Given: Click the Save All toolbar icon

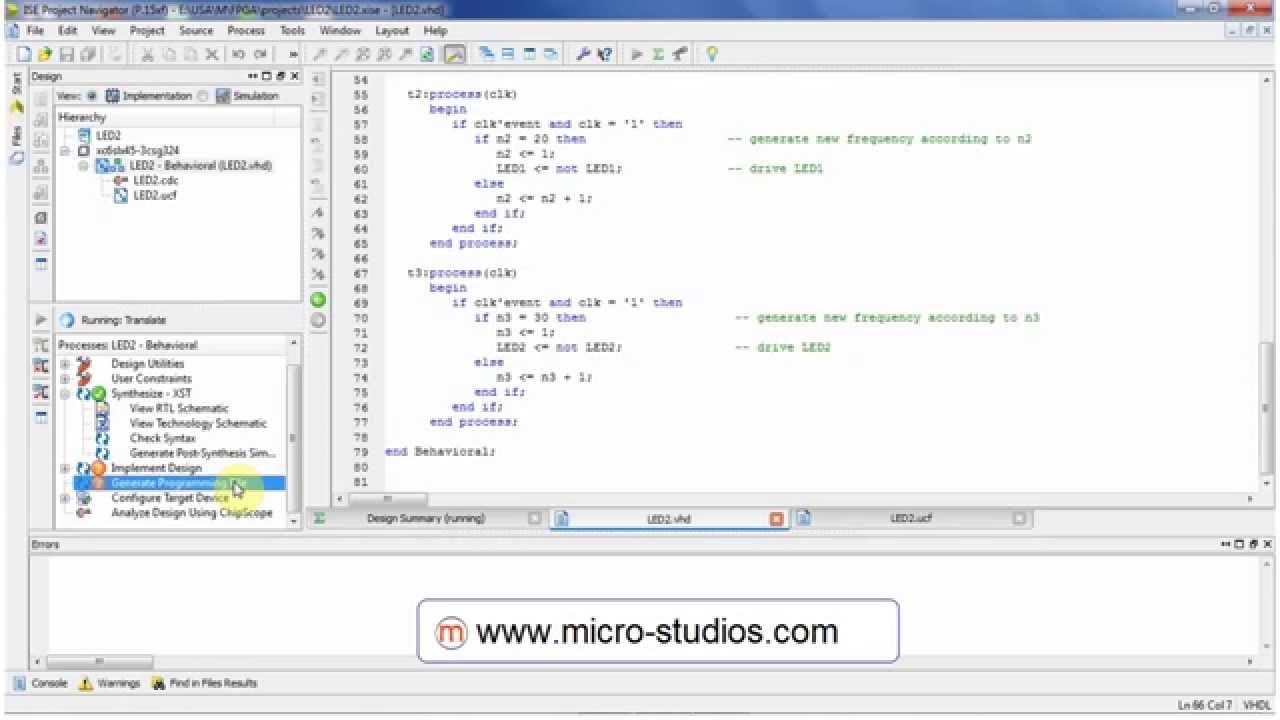Looking at the screenshot, I should pos(88,54).
